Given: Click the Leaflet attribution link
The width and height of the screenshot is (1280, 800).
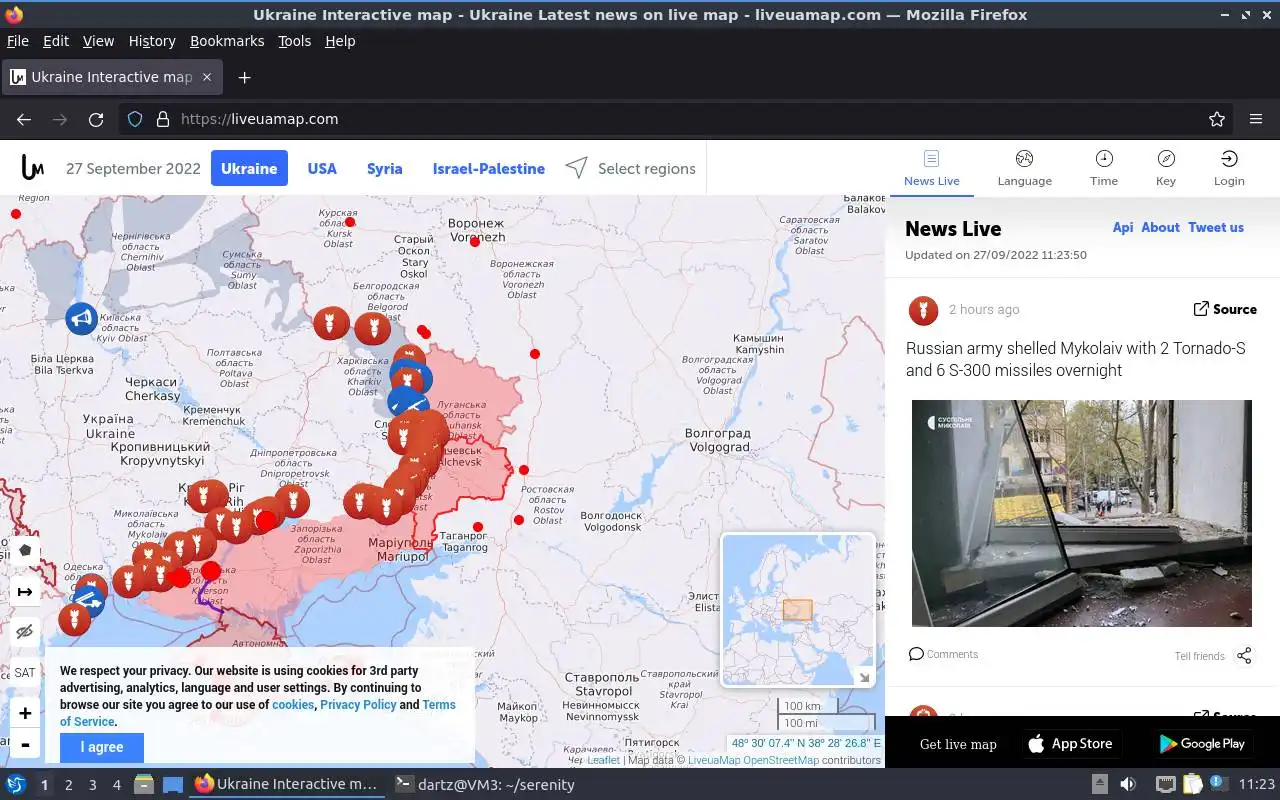Looking at the screenshot, I should click(x=603, y=760).
